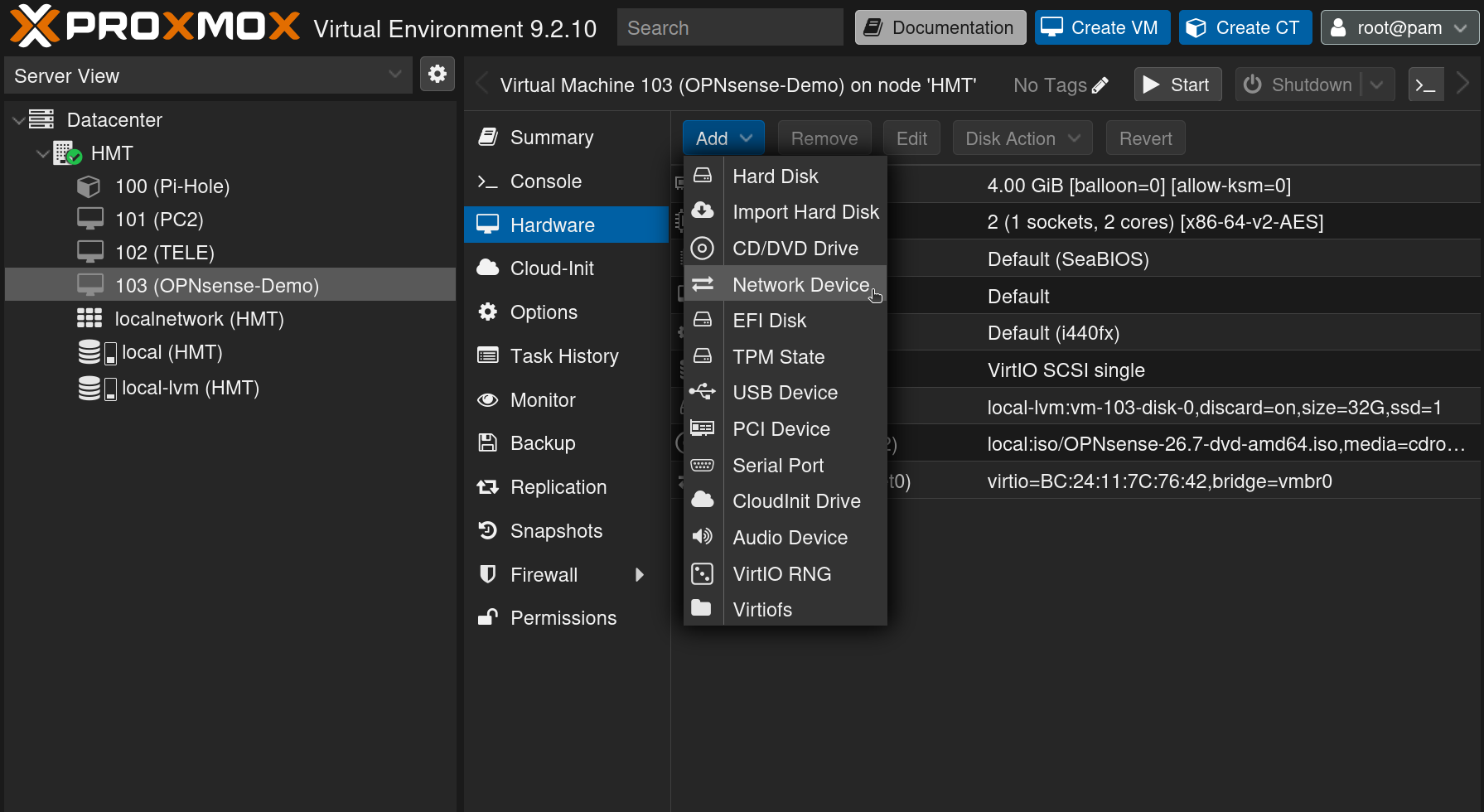Click the Revert button
1484x812 pixels.
coord(1145,138)
